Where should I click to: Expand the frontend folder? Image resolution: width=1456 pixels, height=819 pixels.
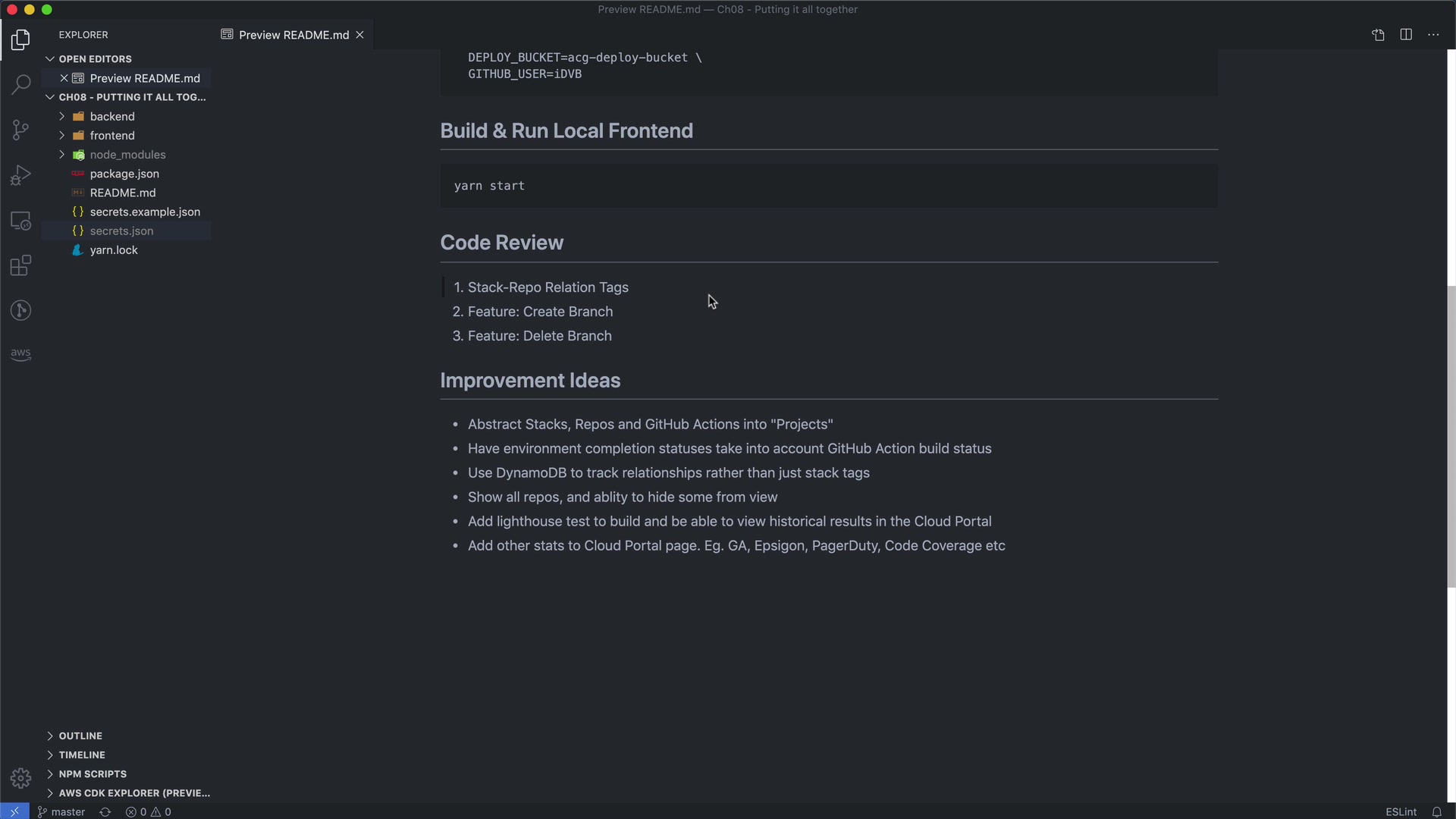112,136
